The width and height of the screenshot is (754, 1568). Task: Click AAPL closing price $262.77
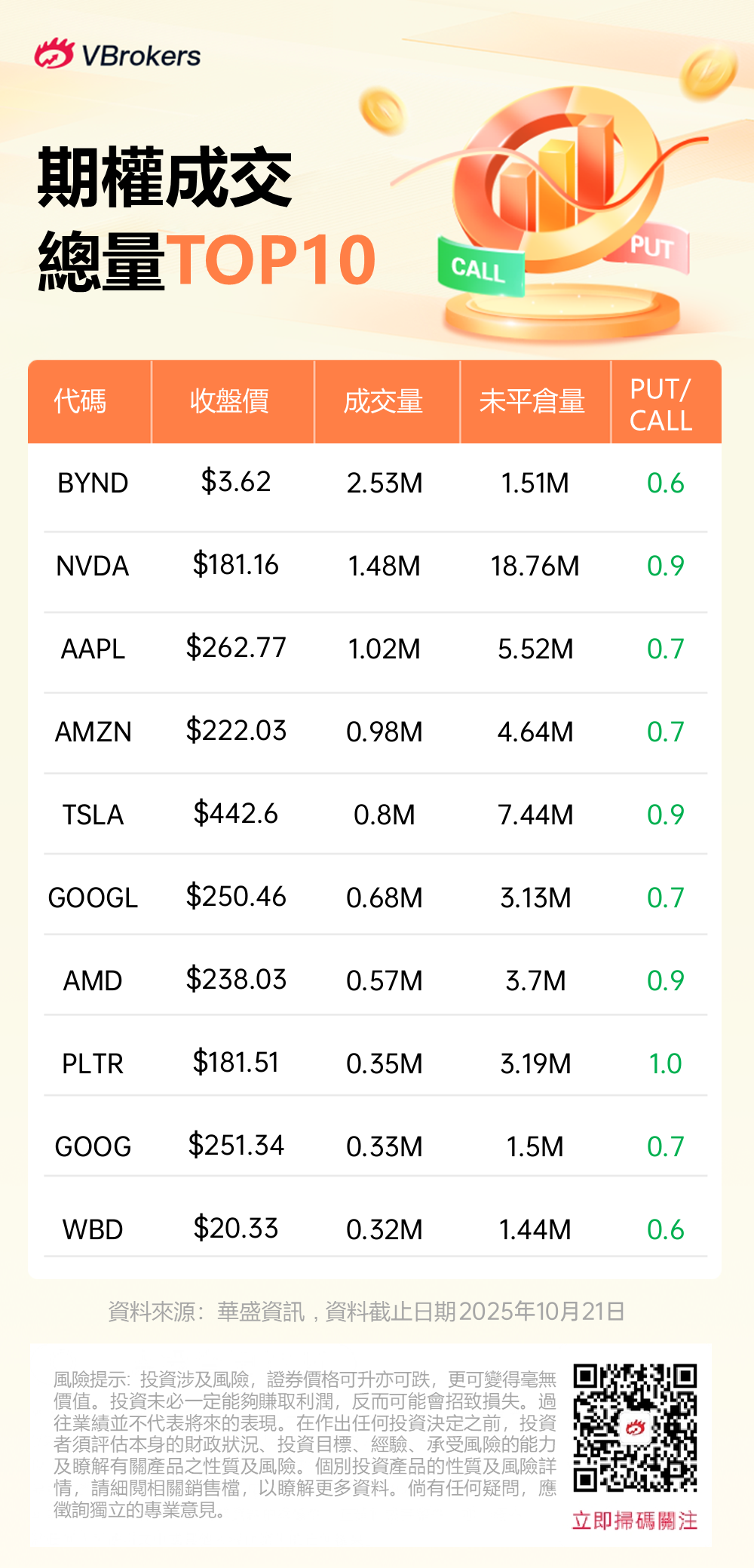point(236,648)
